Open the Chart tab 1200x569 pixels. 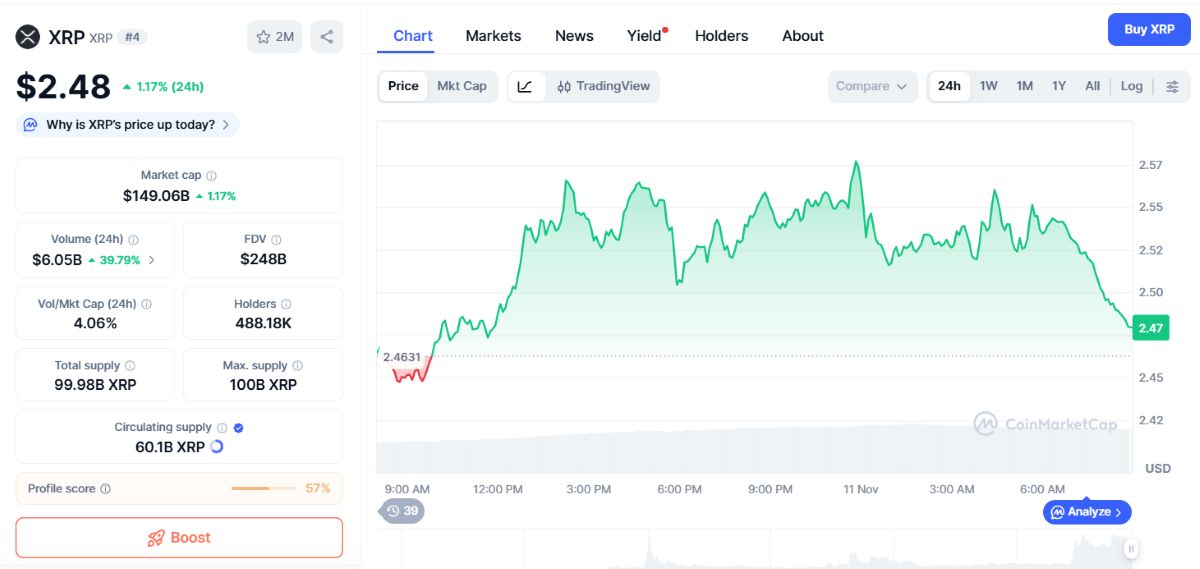point(413,36)
